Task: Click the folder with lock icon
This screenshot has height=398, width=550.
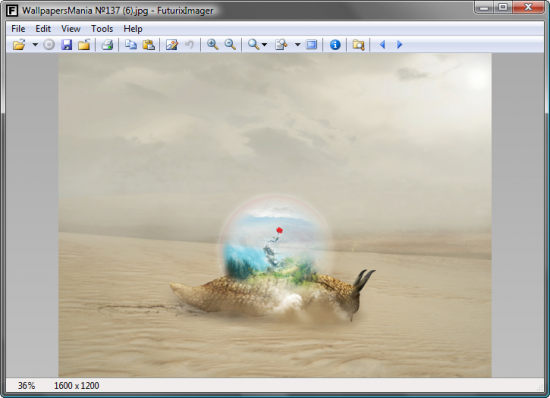Action: (x=84, y=45)
